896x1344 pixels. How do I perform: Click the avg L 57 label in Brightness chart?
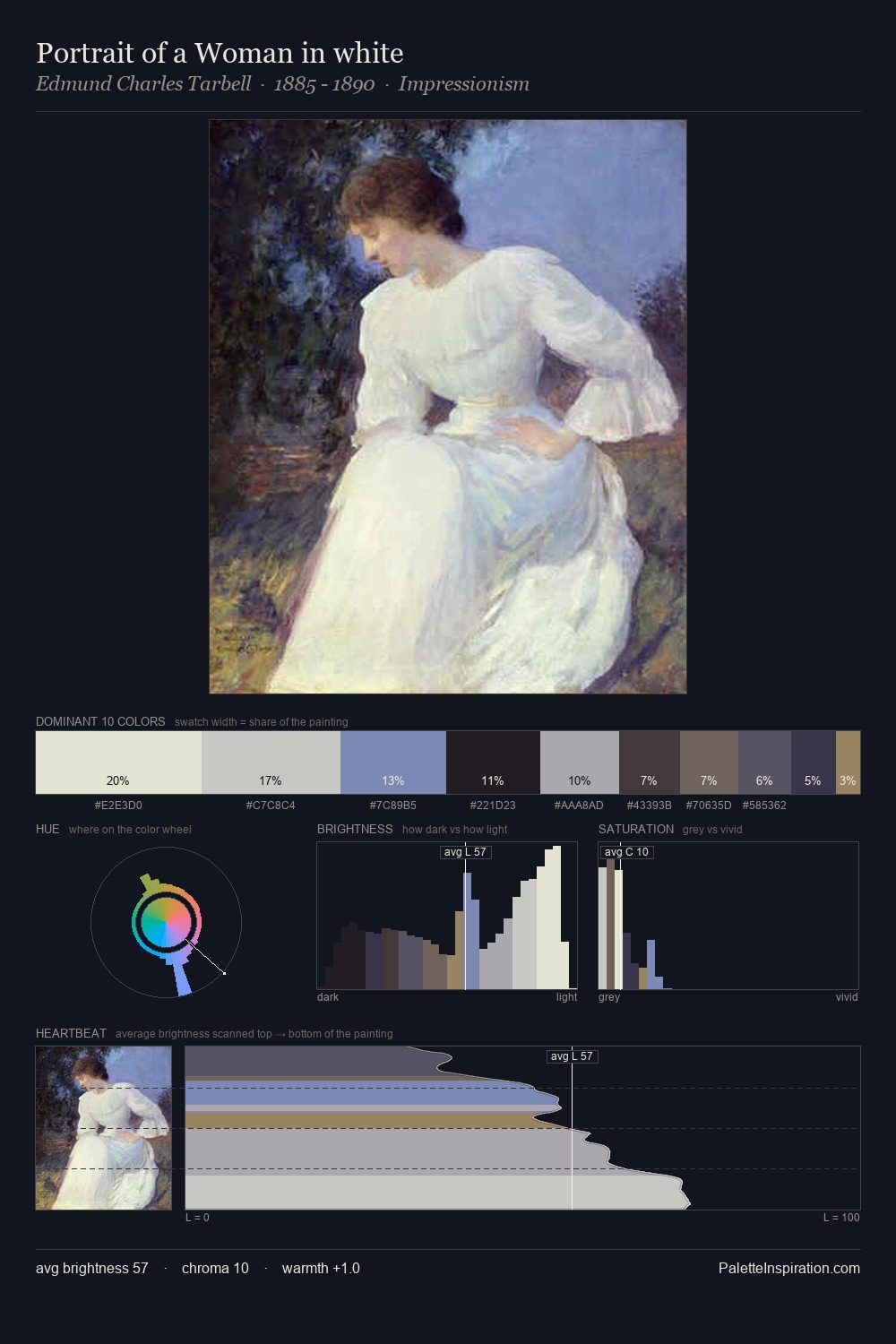point(465,852)
